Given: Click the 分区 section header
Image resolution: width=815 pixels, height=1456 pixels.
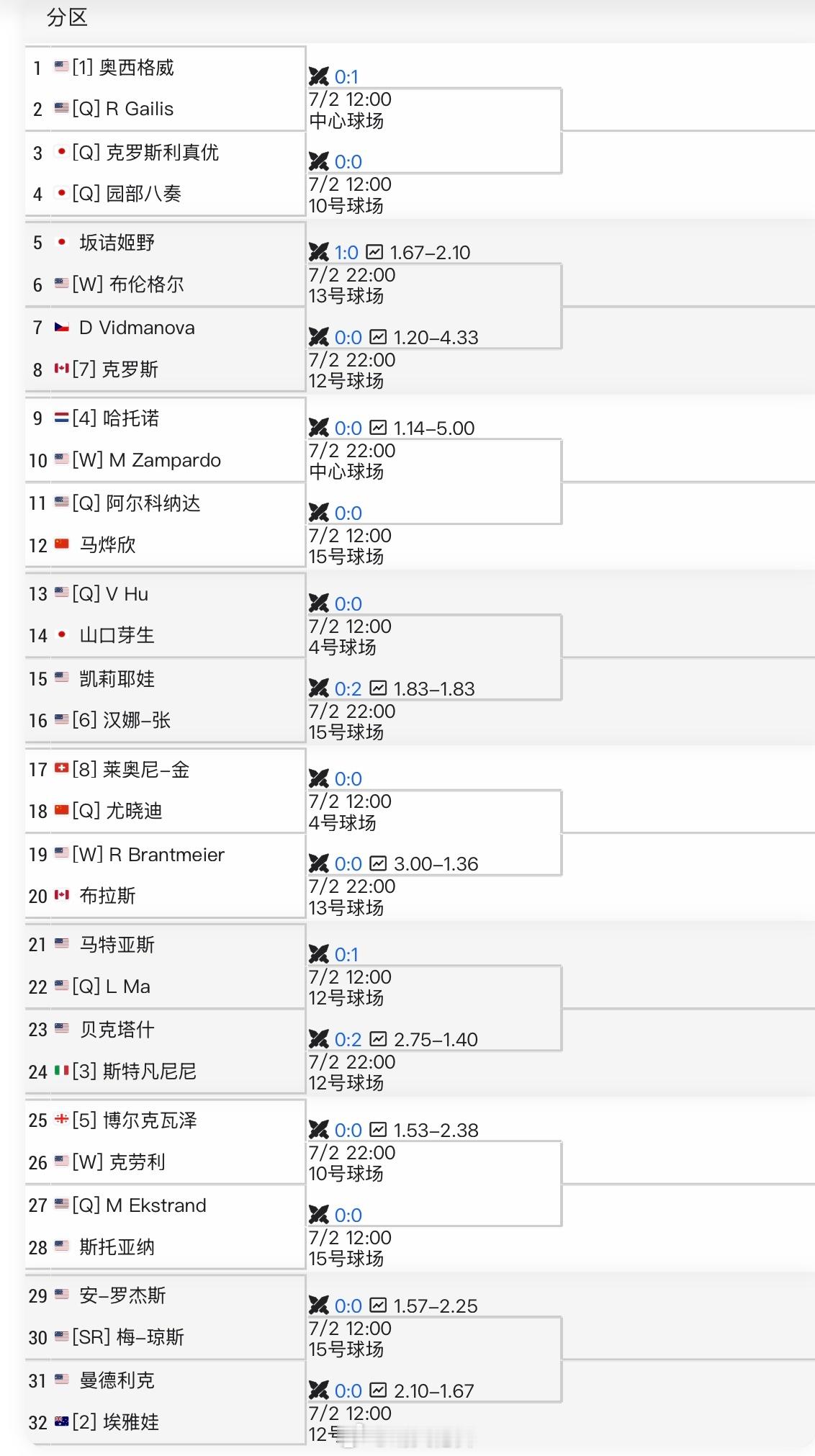Looking at the screenshot, I should coord(67,17).
